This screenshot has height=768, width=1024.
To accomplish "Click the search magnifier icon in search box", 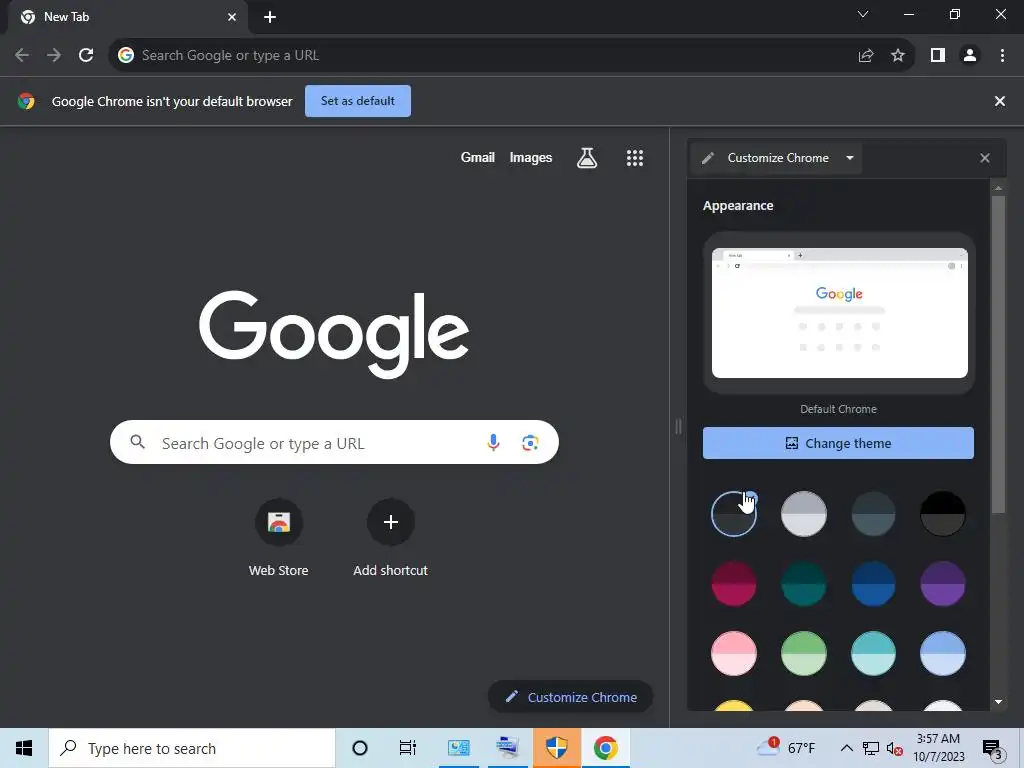I will (137, 442).
